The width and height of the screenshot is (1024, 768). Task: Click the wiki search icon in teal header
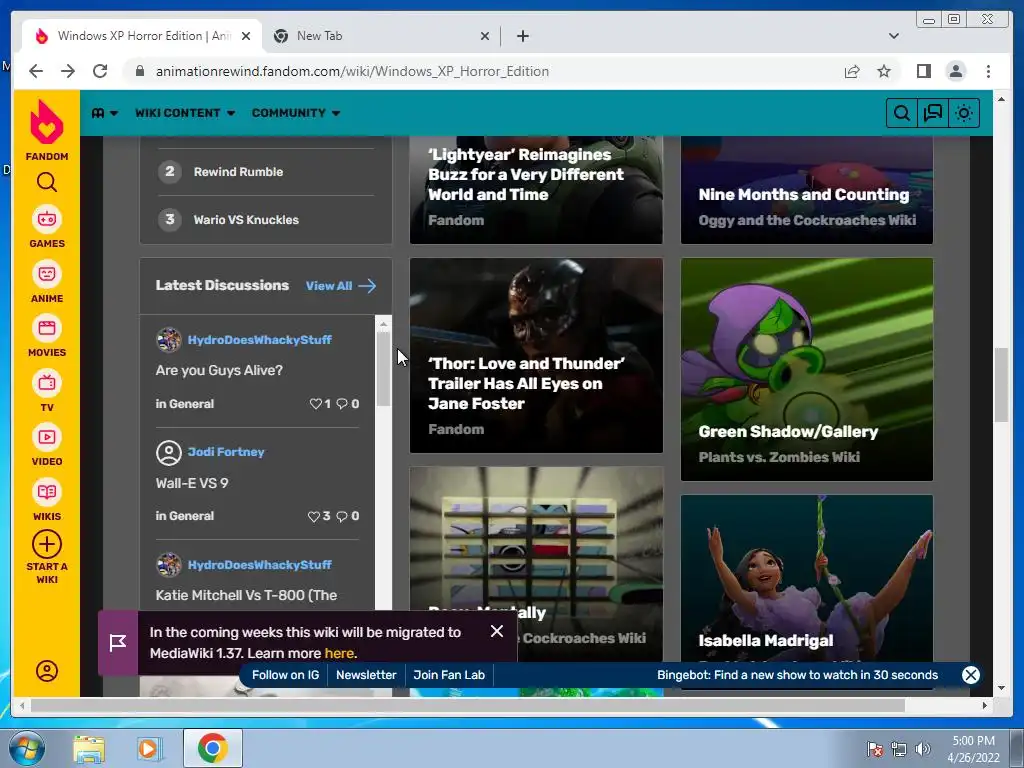pyautogui.click(x=901, y=113)
